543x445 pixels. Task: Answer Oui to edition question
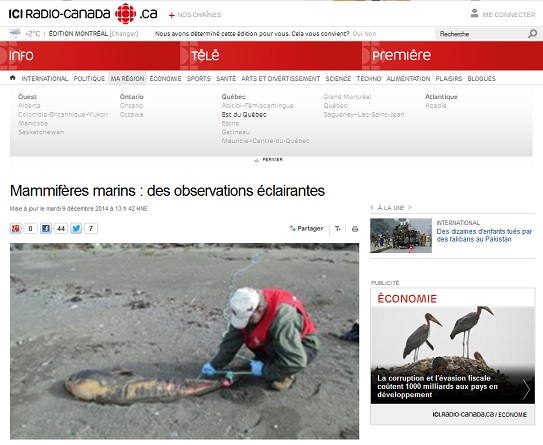pyautogui.click(x=357, y=34)
